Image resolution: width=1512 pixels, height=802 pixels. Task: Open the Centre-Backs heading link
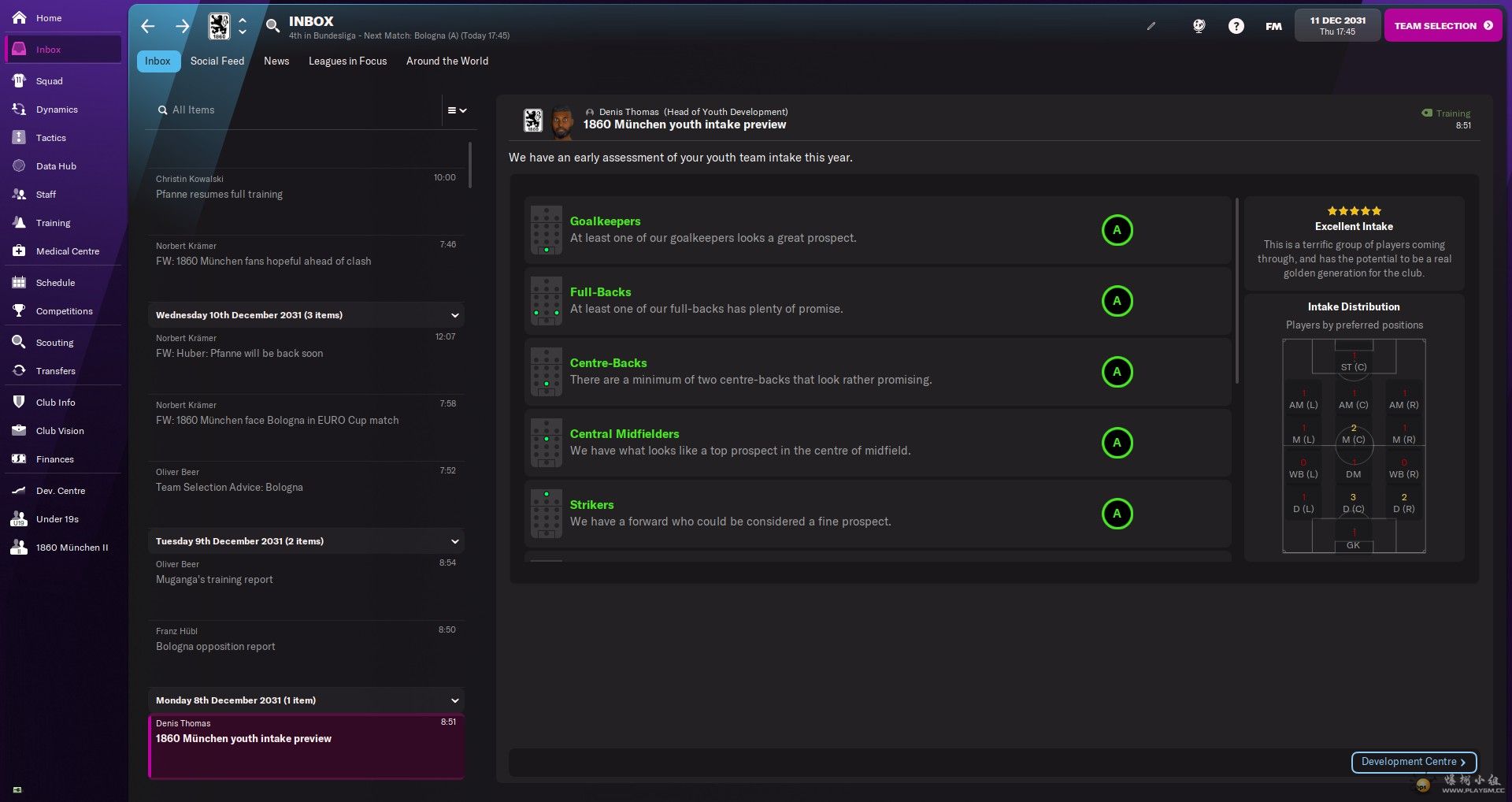(x=608, y=363)
